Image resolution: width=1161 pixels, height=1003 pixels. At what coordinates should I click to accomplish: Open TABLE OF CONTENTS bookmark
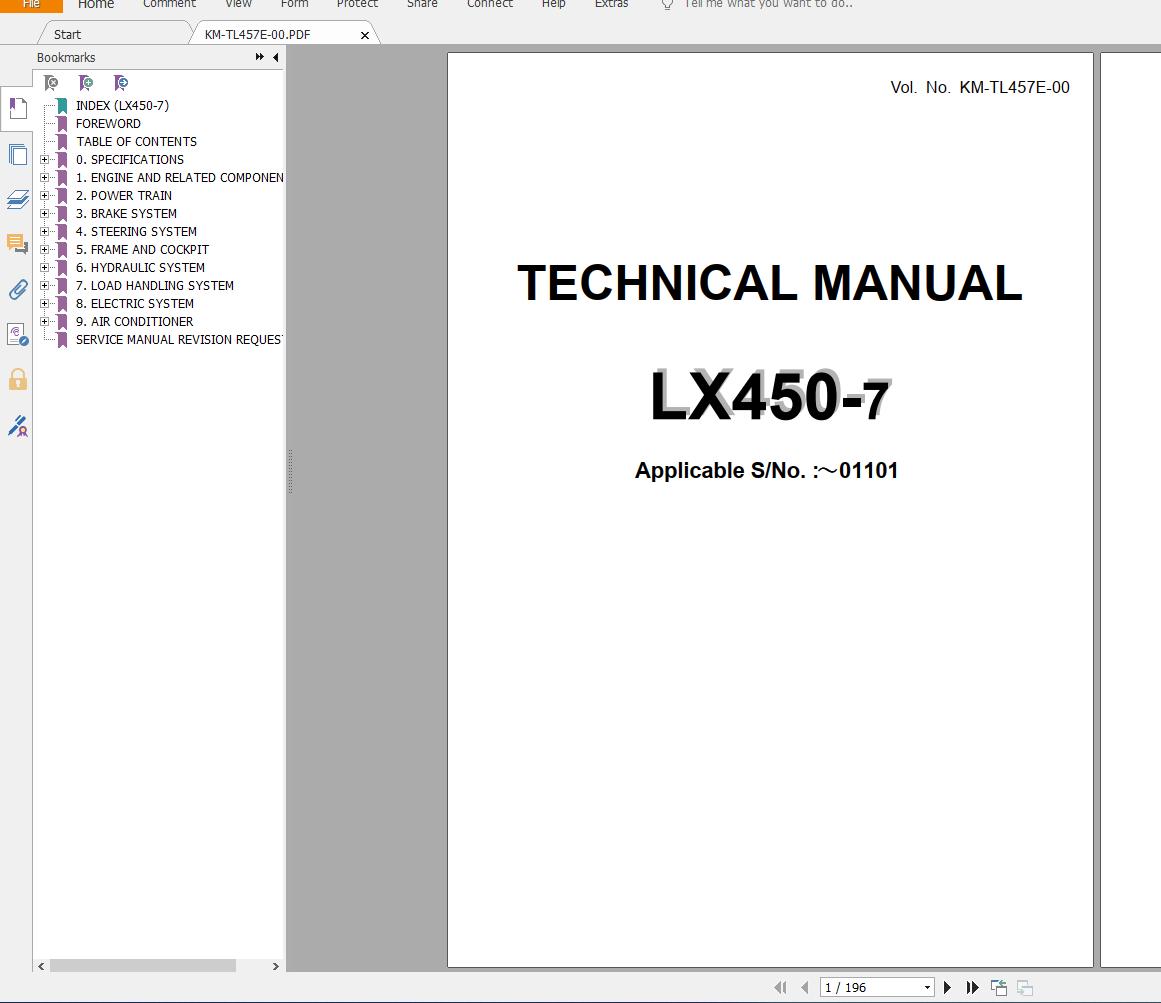[136, 141]
